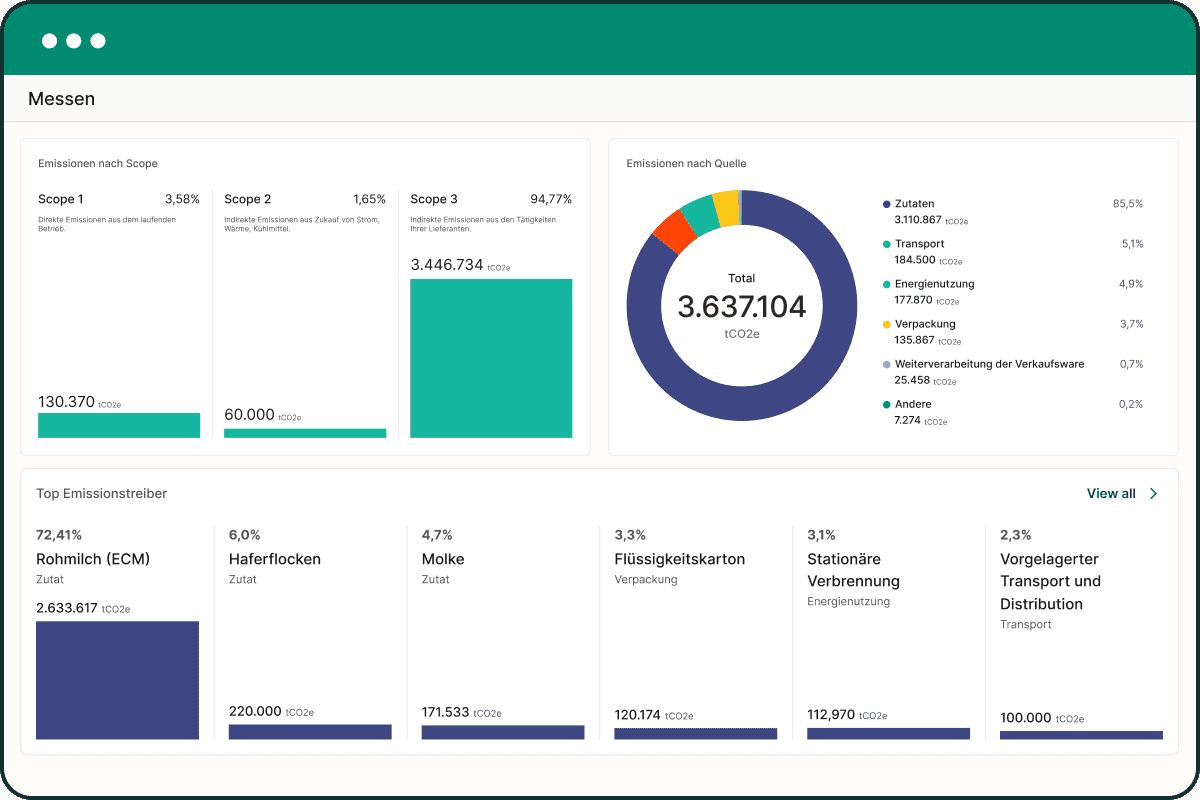
Task: Click the 184.500 Transport value
Action: (x=914, y=260)
